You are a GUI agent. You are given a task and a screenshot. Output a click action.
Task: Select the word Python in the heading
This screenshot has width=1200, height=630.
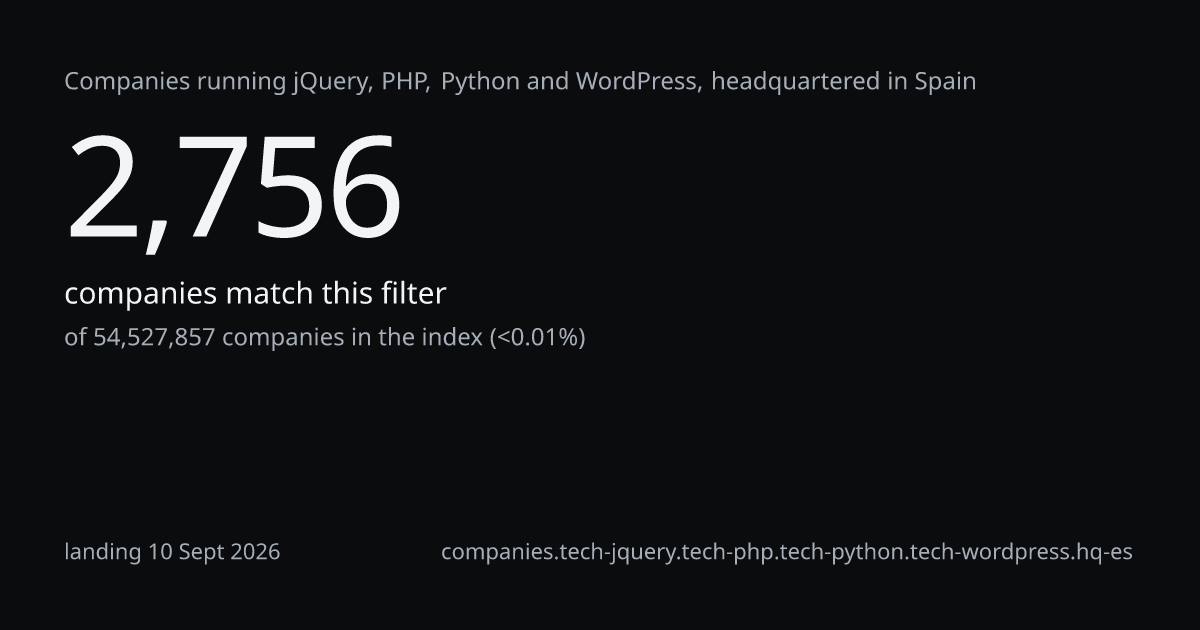coord(480,82)
